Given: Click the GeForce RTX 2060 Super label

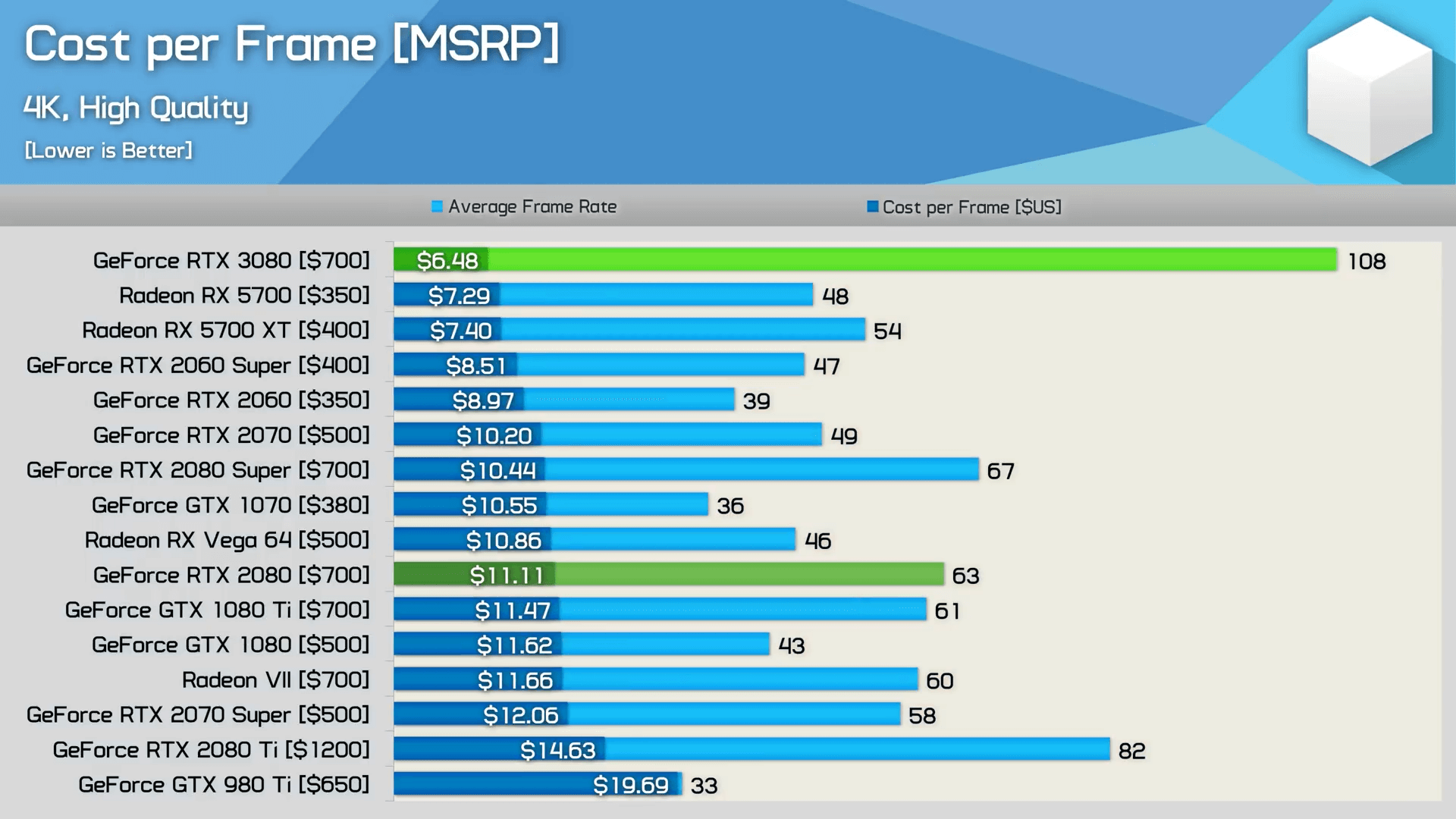Looking at the screenshot, I should click(198, 365).
